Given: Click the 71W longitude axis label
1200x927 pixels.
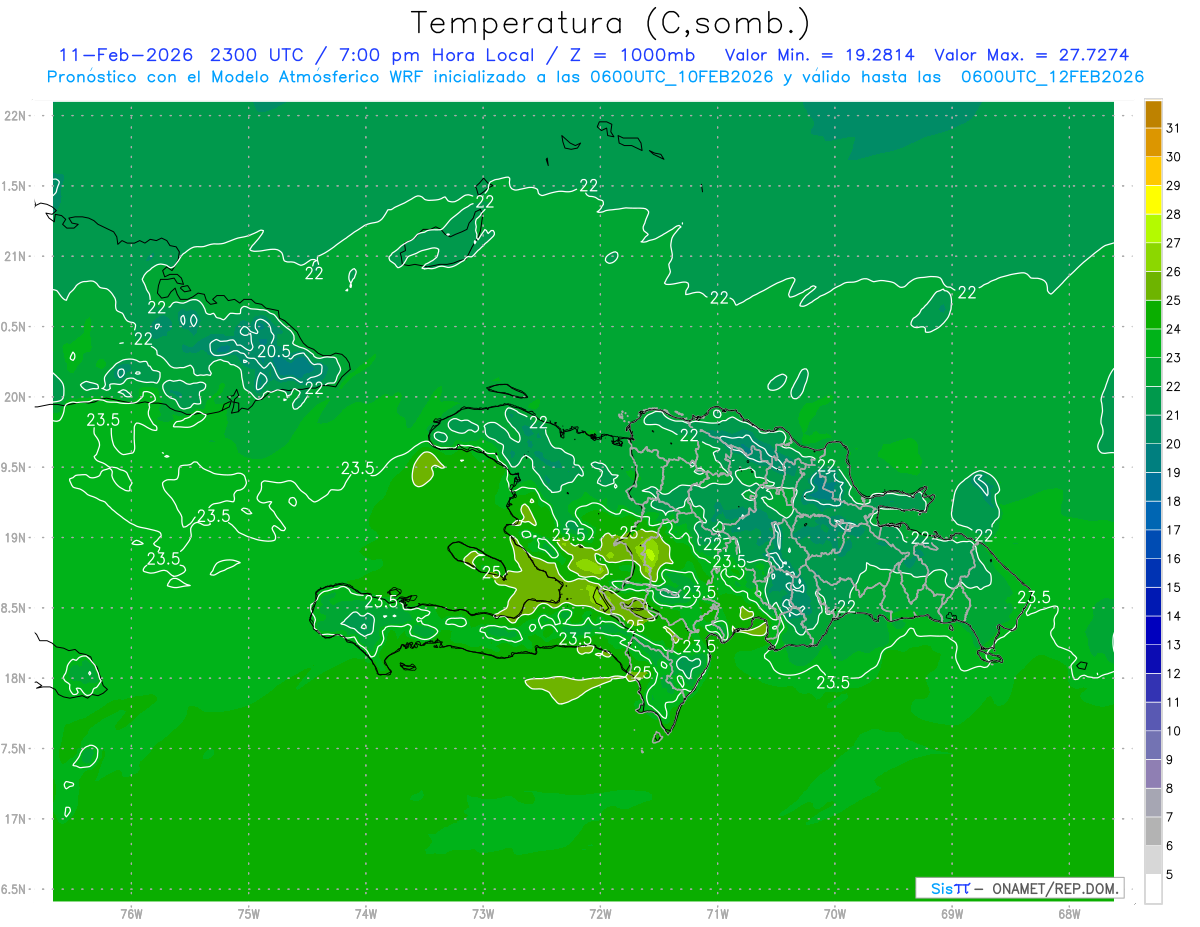Looking at the screenshot, I should pos(717,913).
